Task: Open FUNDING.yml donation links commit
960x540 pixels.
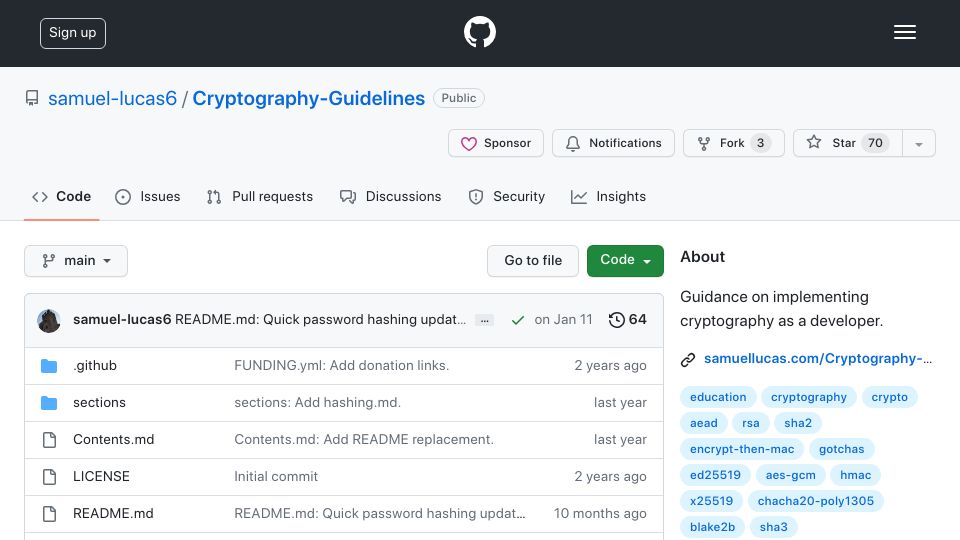Action: (x=342, y=366)
